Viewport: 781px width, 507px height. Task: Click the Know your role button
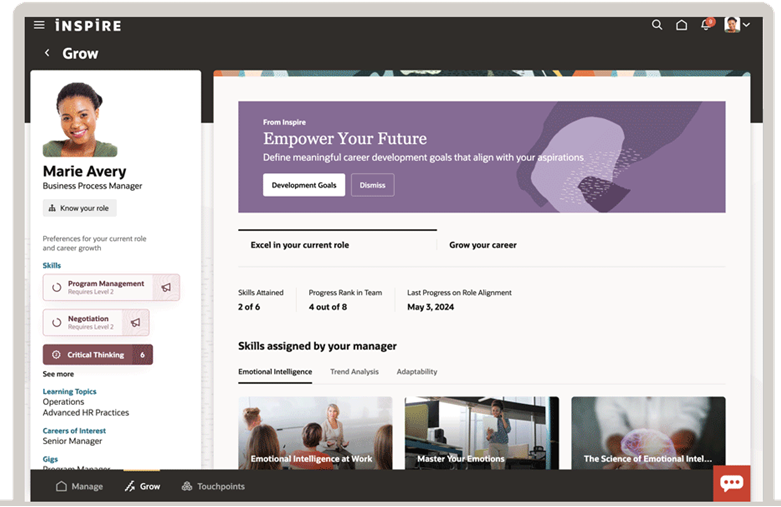[x=79, y=208]
